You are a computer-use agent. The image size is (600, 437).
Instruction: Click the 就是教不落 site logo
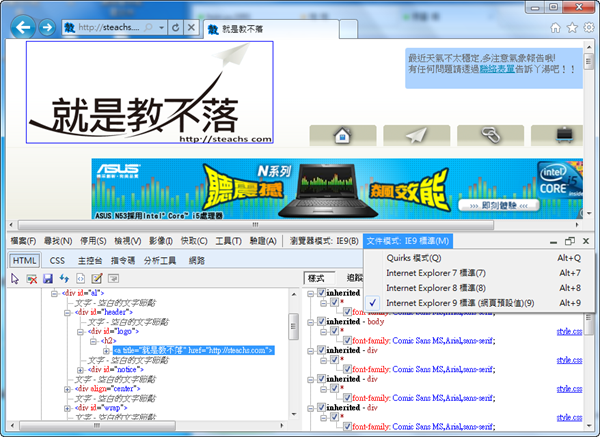[x=150, y=92]
